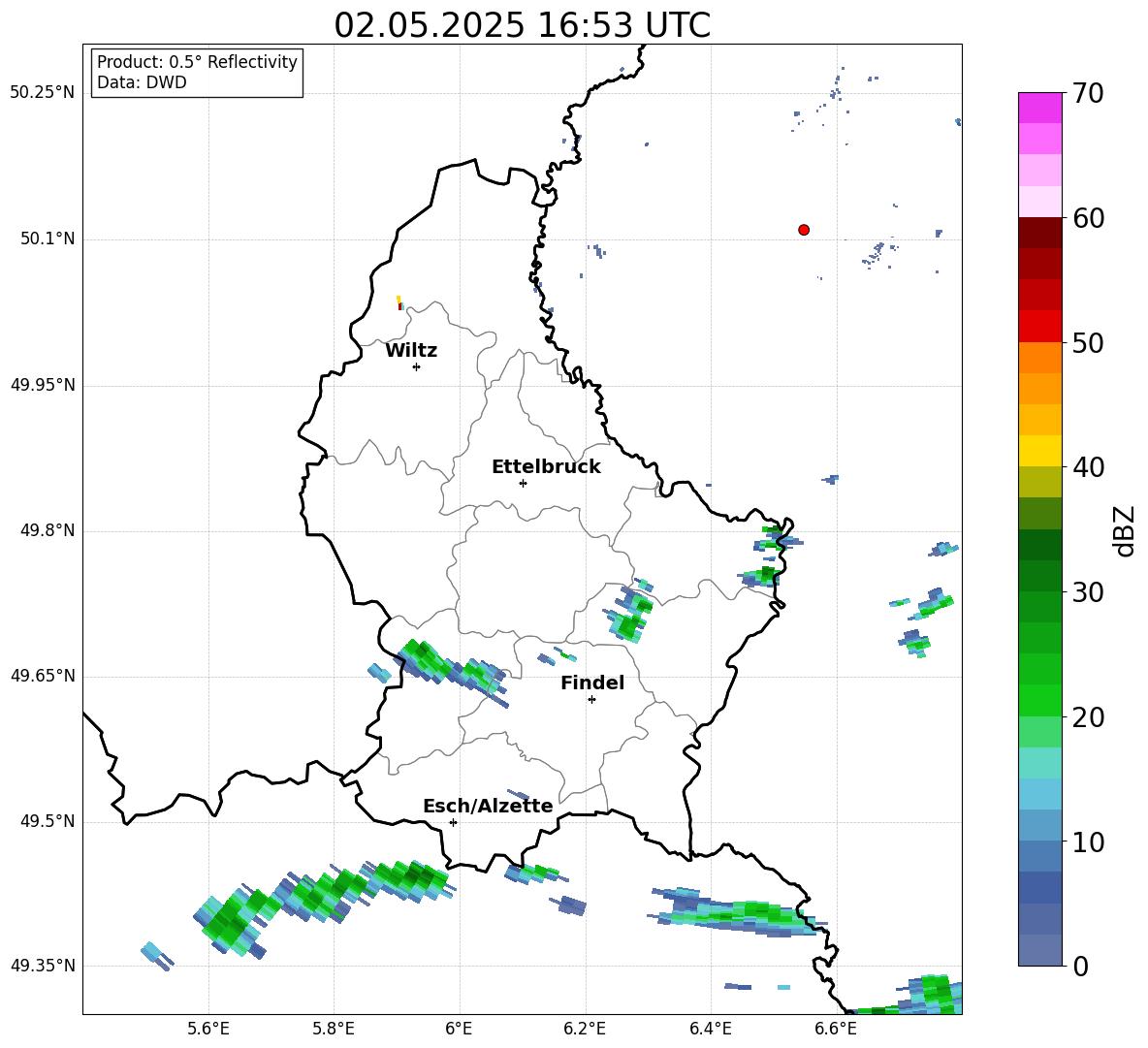Click the 50.25°N latitude label
Viewport: 1148px width, 1048px height.
[43, 93]
